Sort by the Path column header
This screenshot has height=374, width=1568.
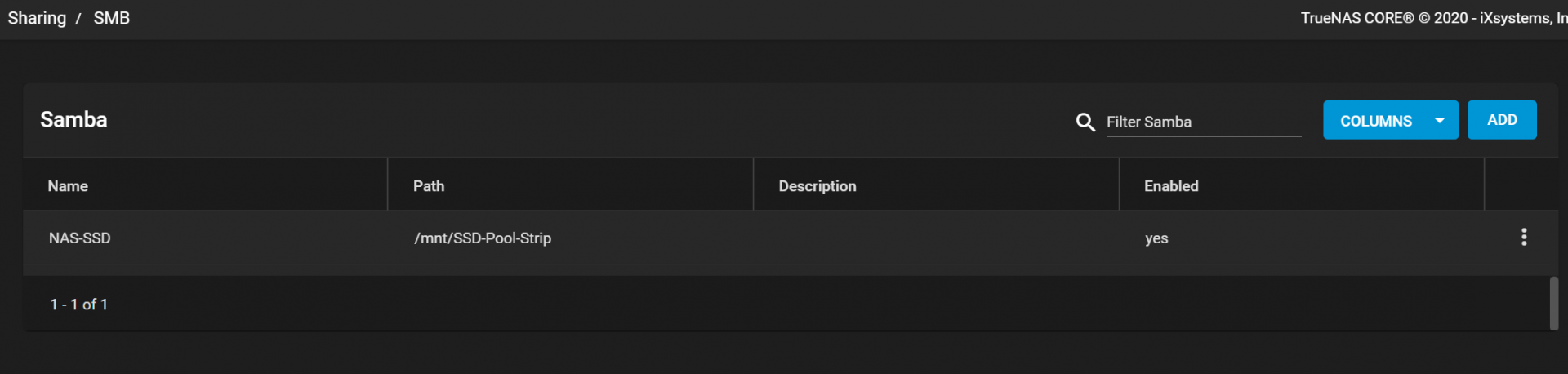(429, 186)
